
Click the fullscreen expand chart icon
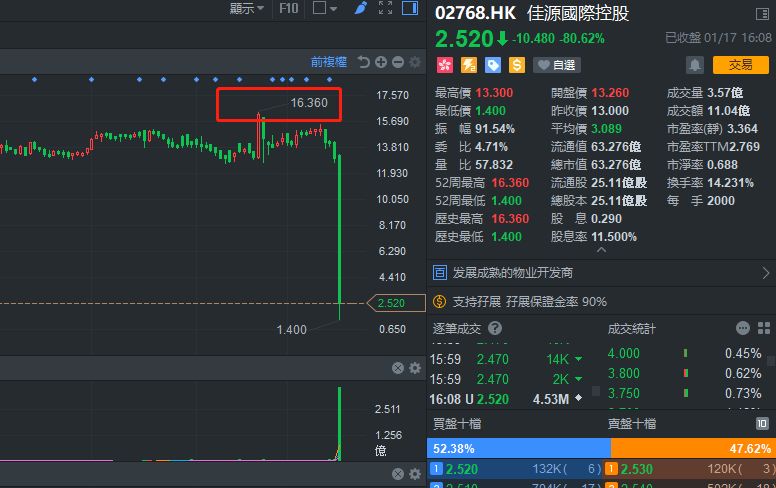coord(386,9)
